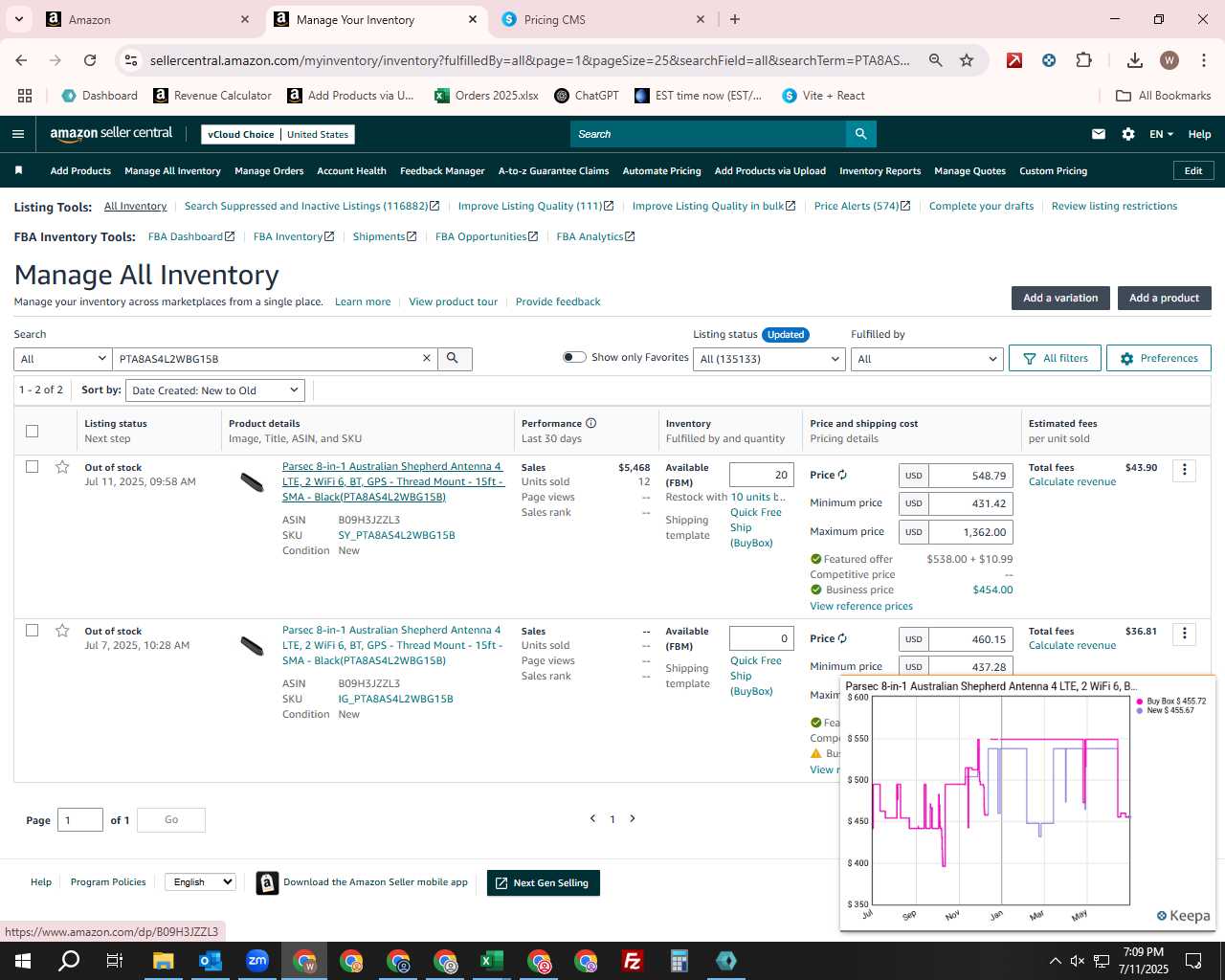Star the IG_PTA8AS4L2WBG15B listing as favorite
The height and width of the screenshot is (980, 1225).
tap(62, 631)
